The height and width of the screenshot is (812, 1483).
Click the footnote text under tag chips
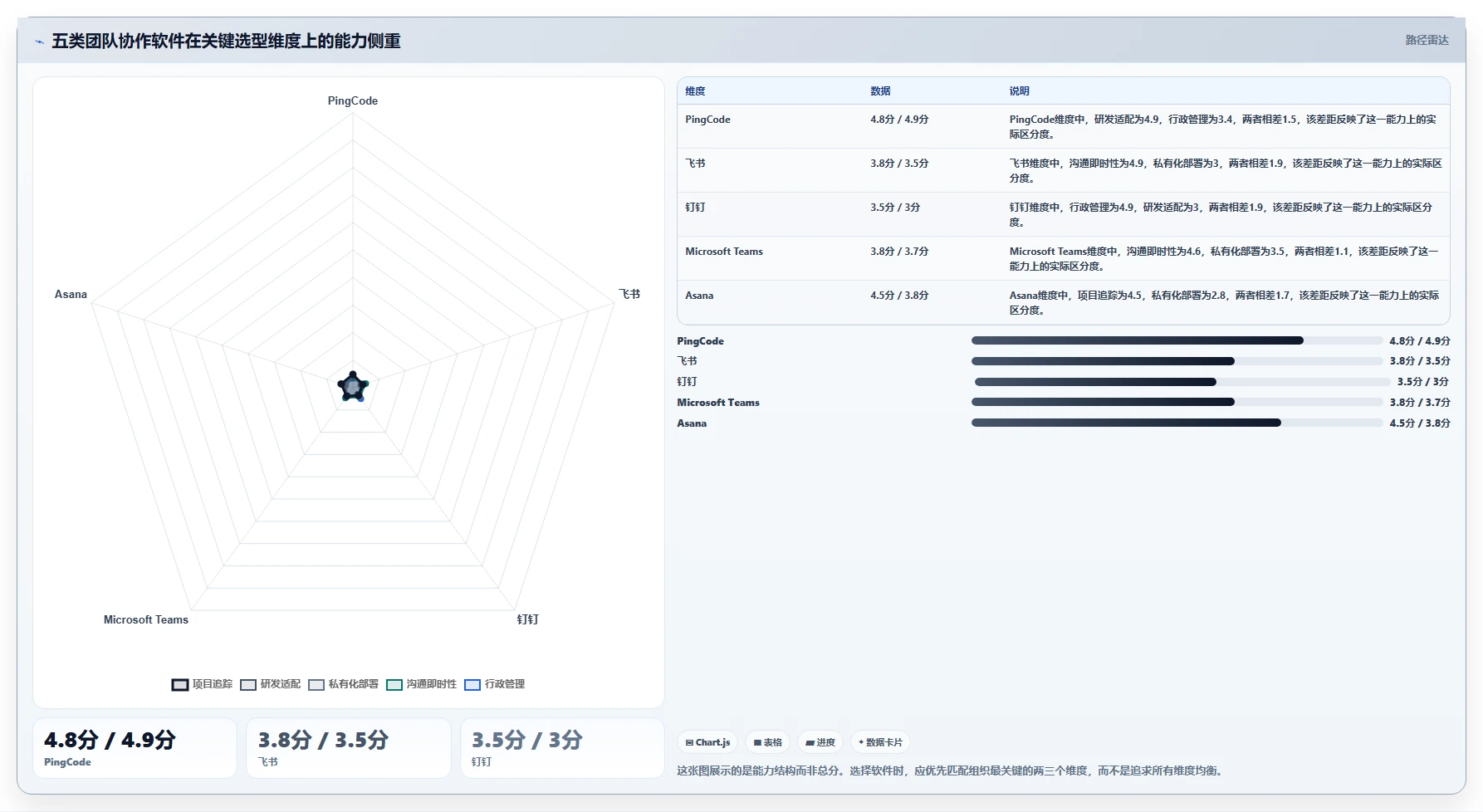951,770
